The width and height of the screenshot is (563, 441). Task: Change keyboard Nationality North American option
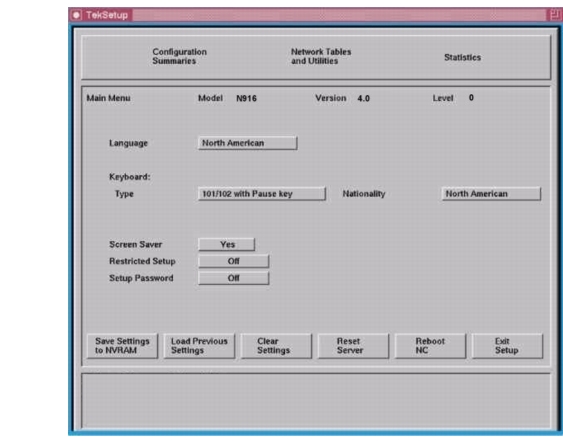pos(491,194)
